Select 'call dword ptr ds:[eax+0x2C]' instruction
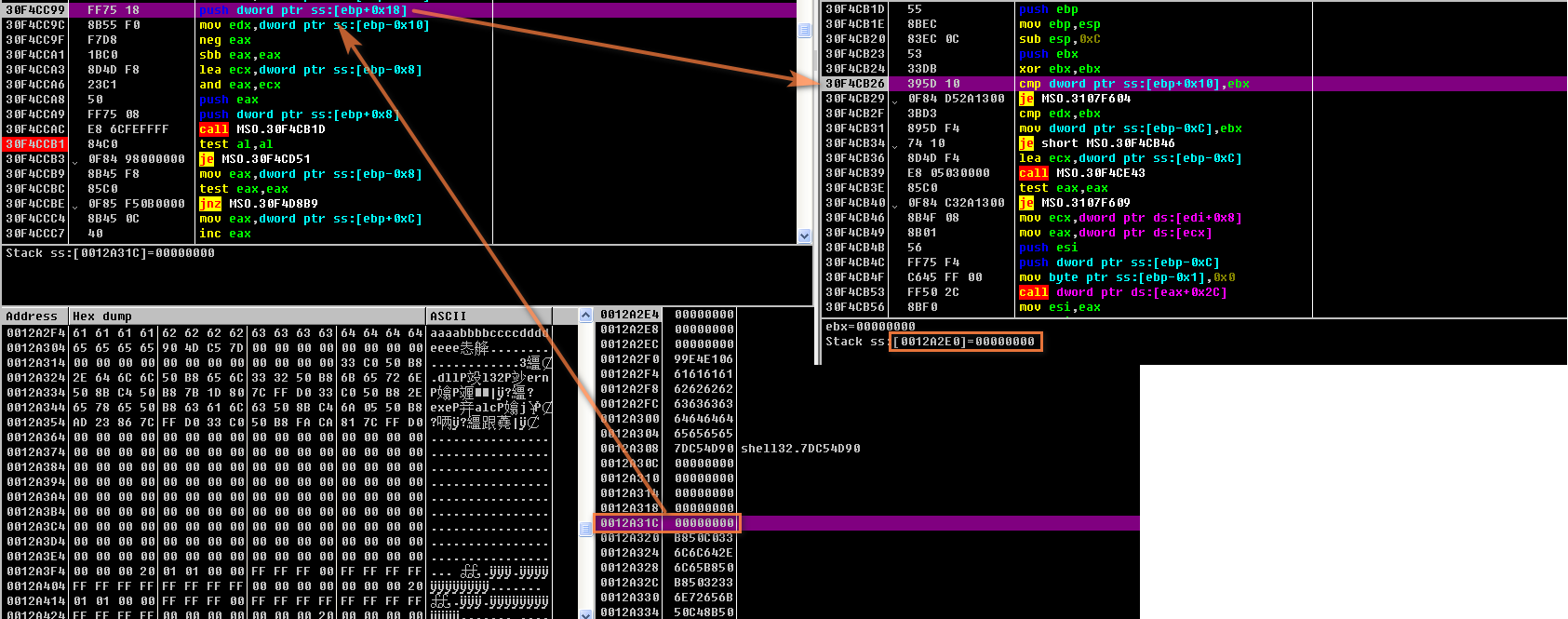The width and height of the screenshot is (1568, 619). [x=1123, y=292]
